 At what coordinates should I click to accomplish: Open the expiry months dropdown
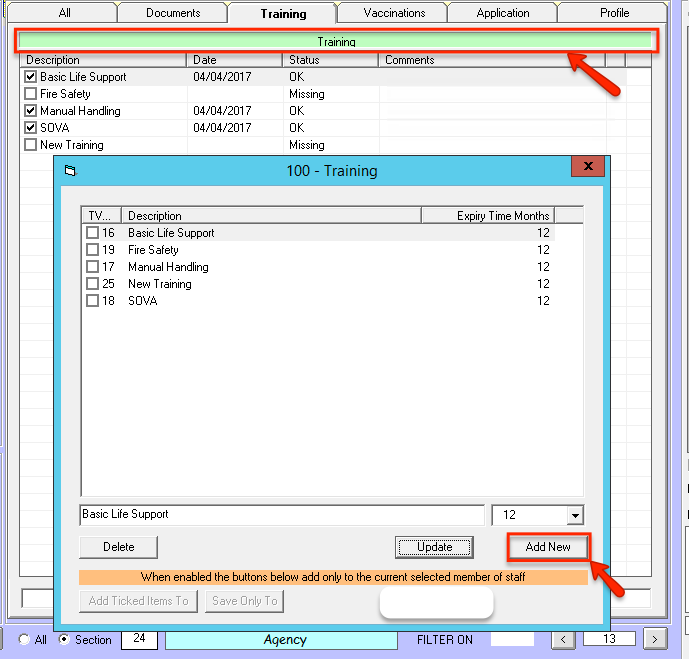pyautogui.click(x=575, y=515)
